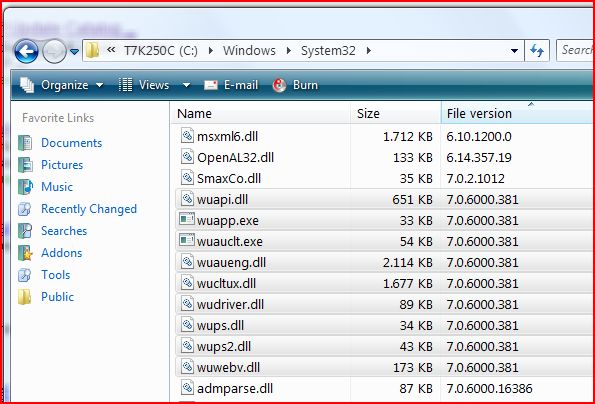Select file wudriver.dll
The height and width of the screenshot is (404, 595).
pos(230,305)
